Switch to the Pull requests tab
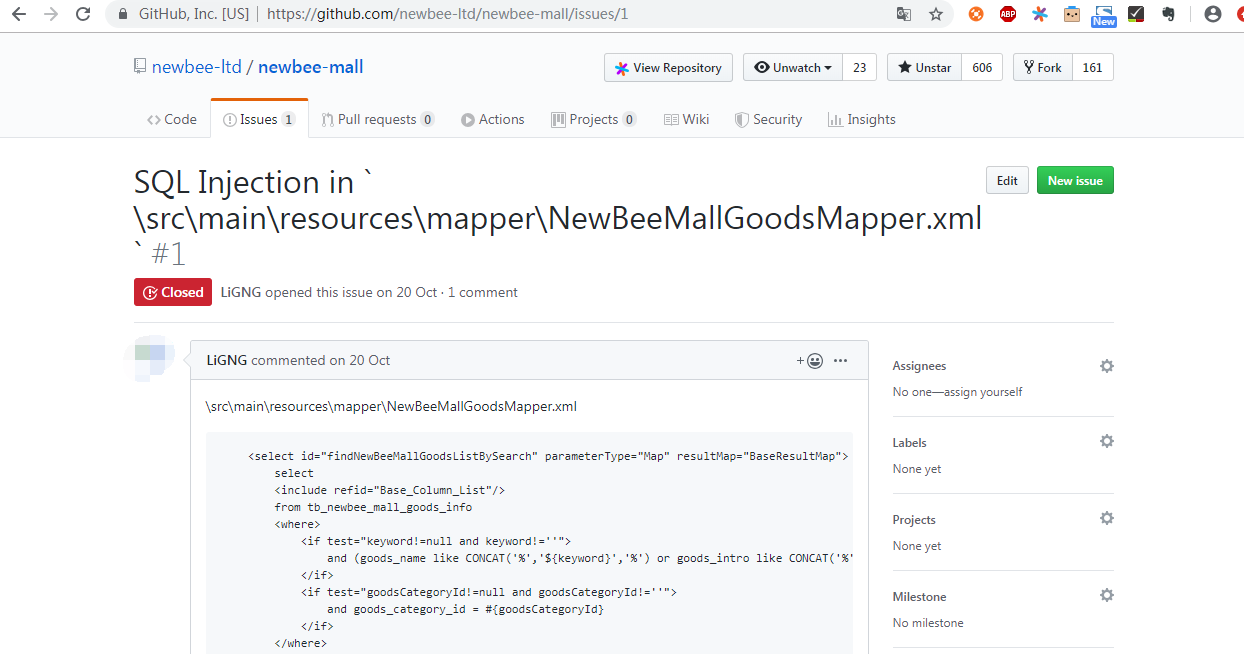 click(378, 119)
